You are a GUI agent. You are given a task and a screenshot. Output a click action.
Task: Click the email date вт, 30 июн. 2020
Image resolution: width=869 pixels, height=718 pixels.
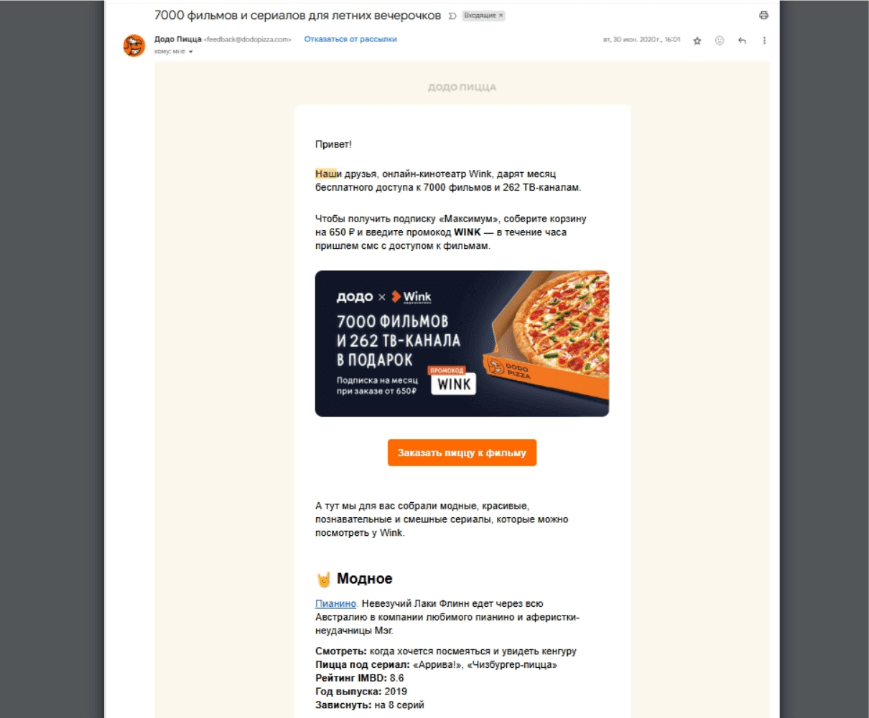[641, 40]
